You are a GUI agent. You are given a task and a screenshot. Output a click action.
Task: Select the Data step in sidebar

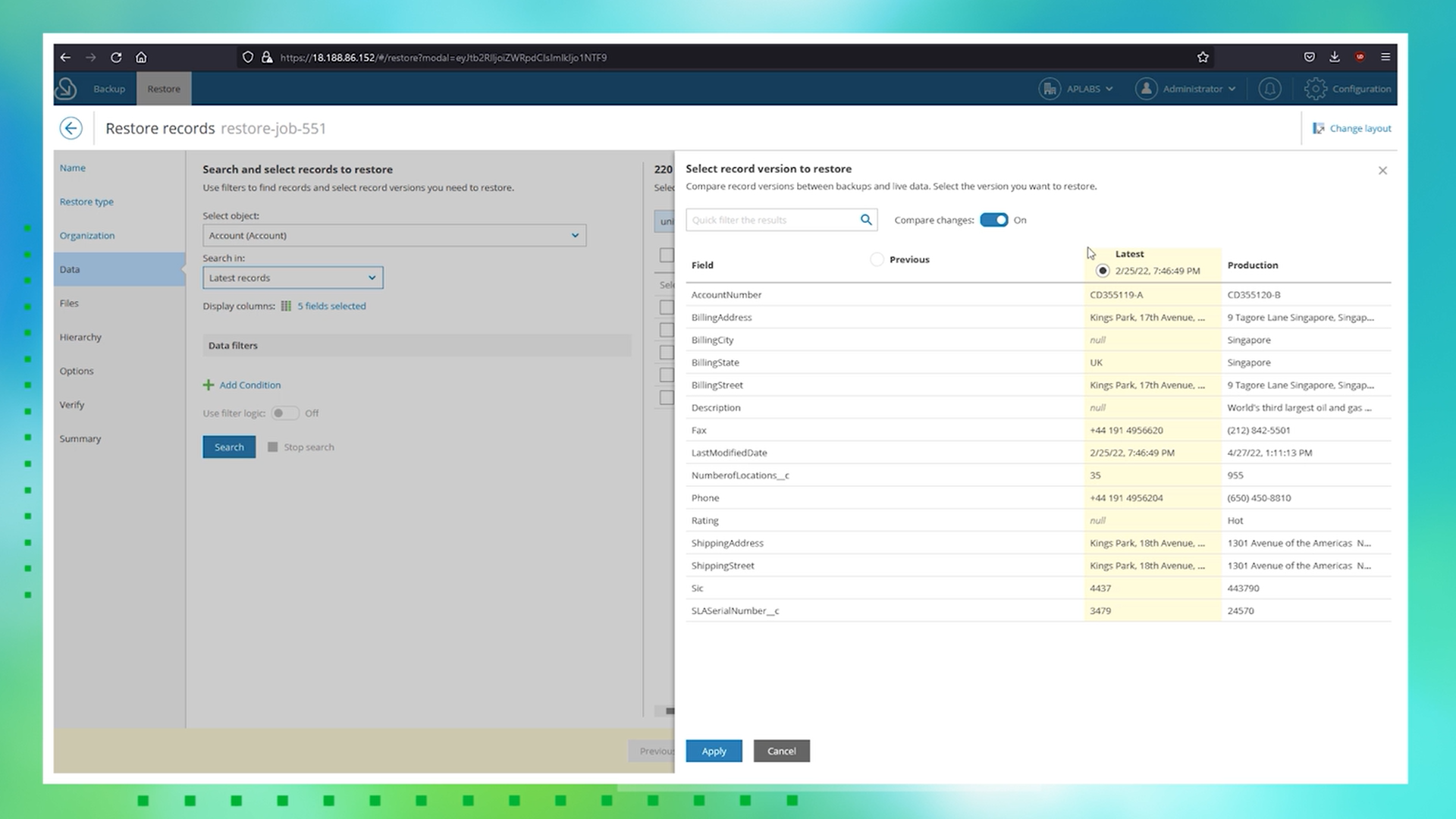click(119, 269)
